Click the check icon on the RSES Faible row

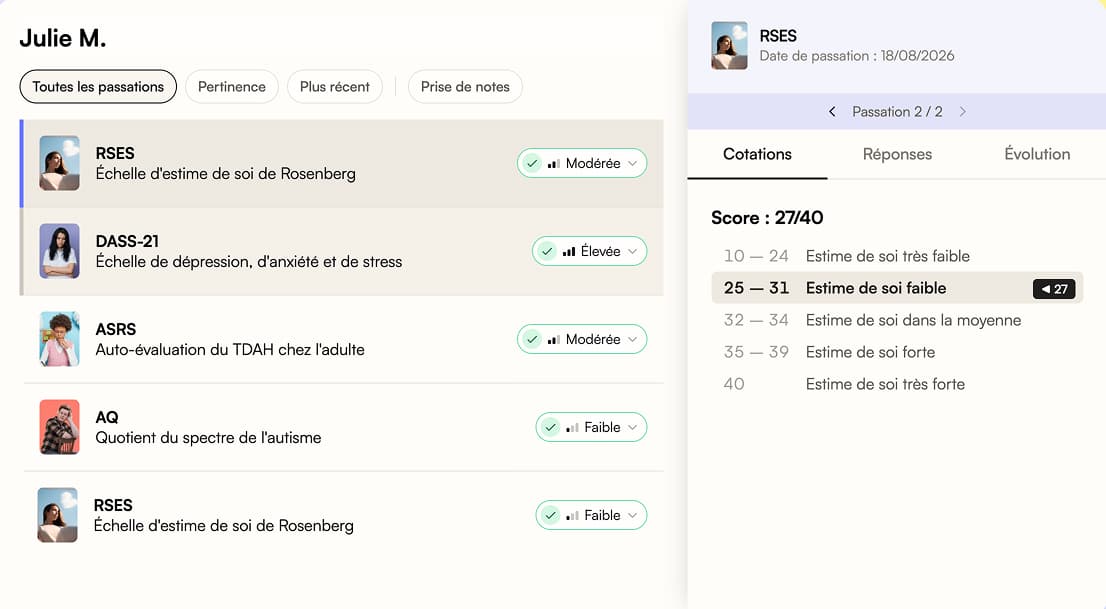click(x=550, y=515)
